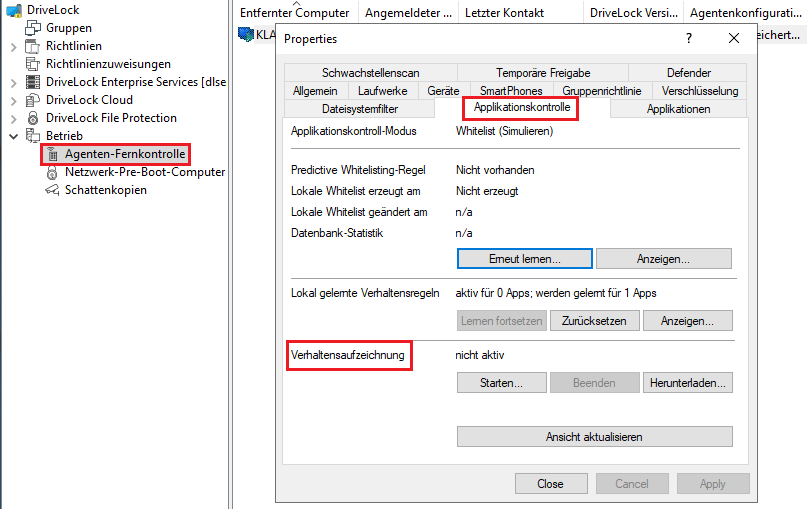Switch to the Laufwerke tab
This screenshot has width=807, height=509.
click(x=382, y=91)
